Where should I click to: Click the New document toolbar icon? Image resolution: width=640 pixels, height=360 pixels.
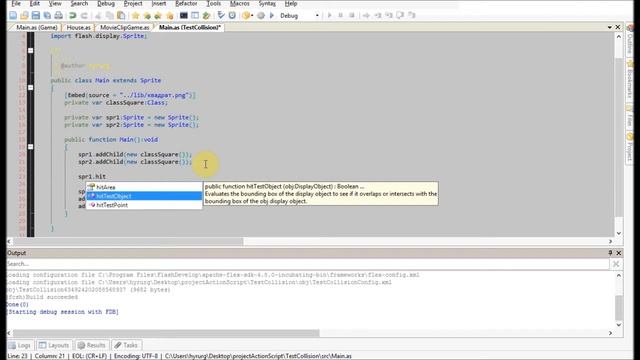(x=13, y=16)
